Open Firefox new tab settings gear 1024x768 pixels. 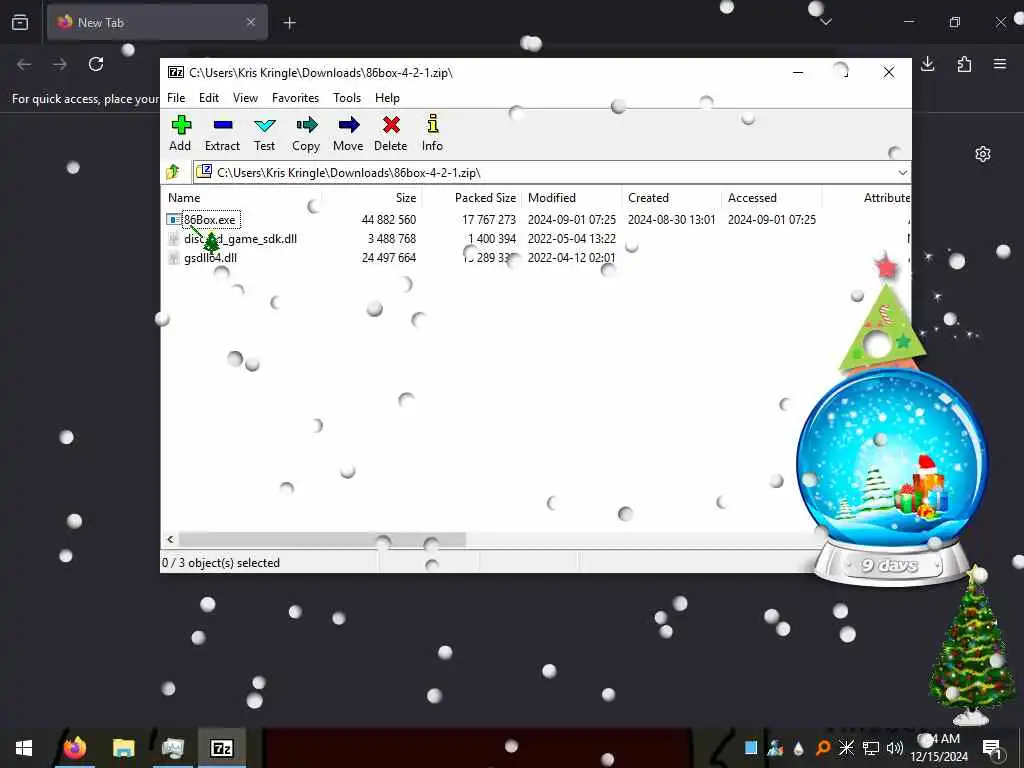tap(983, 154)
